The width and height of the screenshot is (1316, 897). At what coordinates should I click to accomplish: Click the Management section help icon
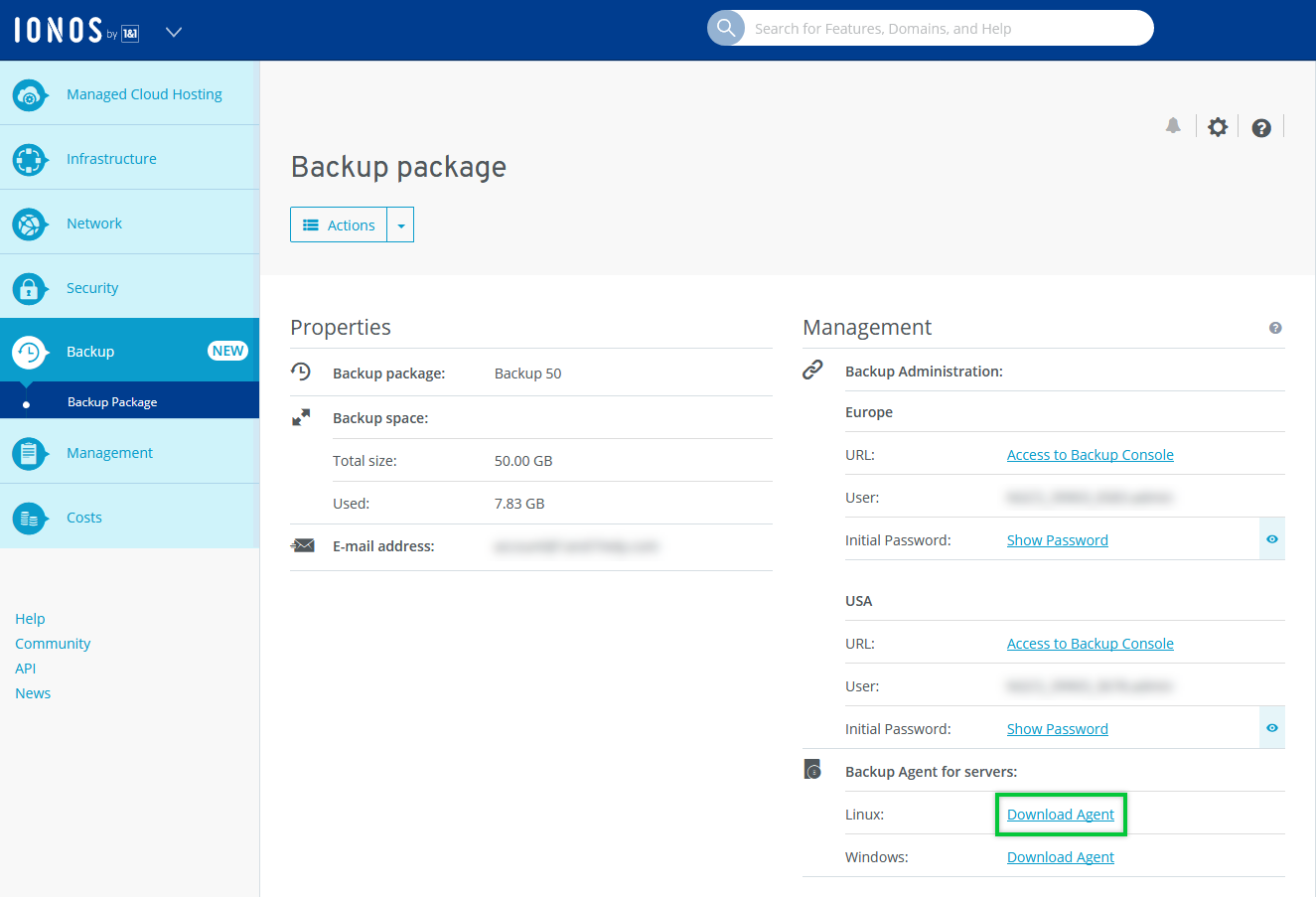1275,328
